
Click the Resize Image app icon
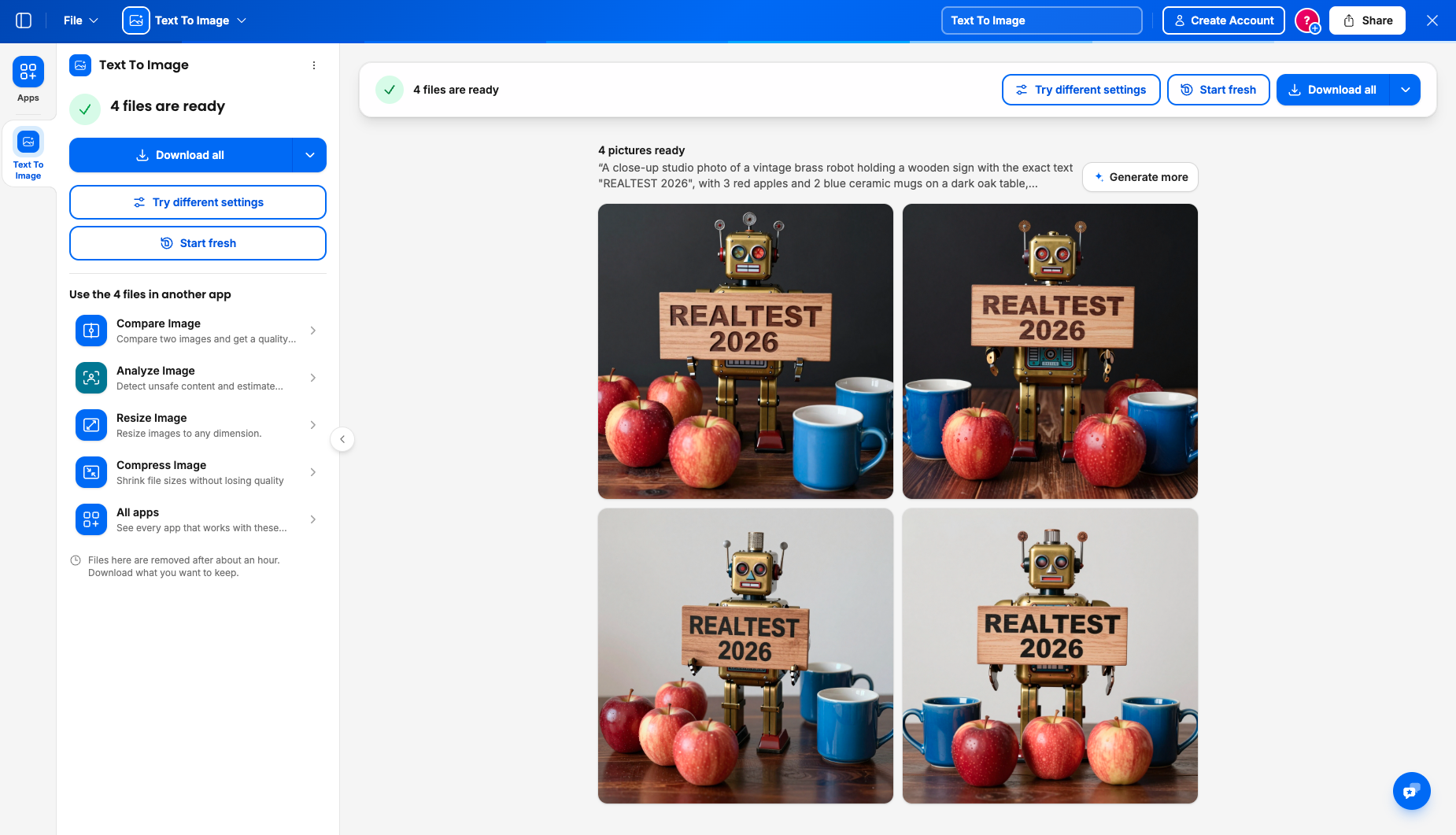pyautogui.click(x=91, y=425)
